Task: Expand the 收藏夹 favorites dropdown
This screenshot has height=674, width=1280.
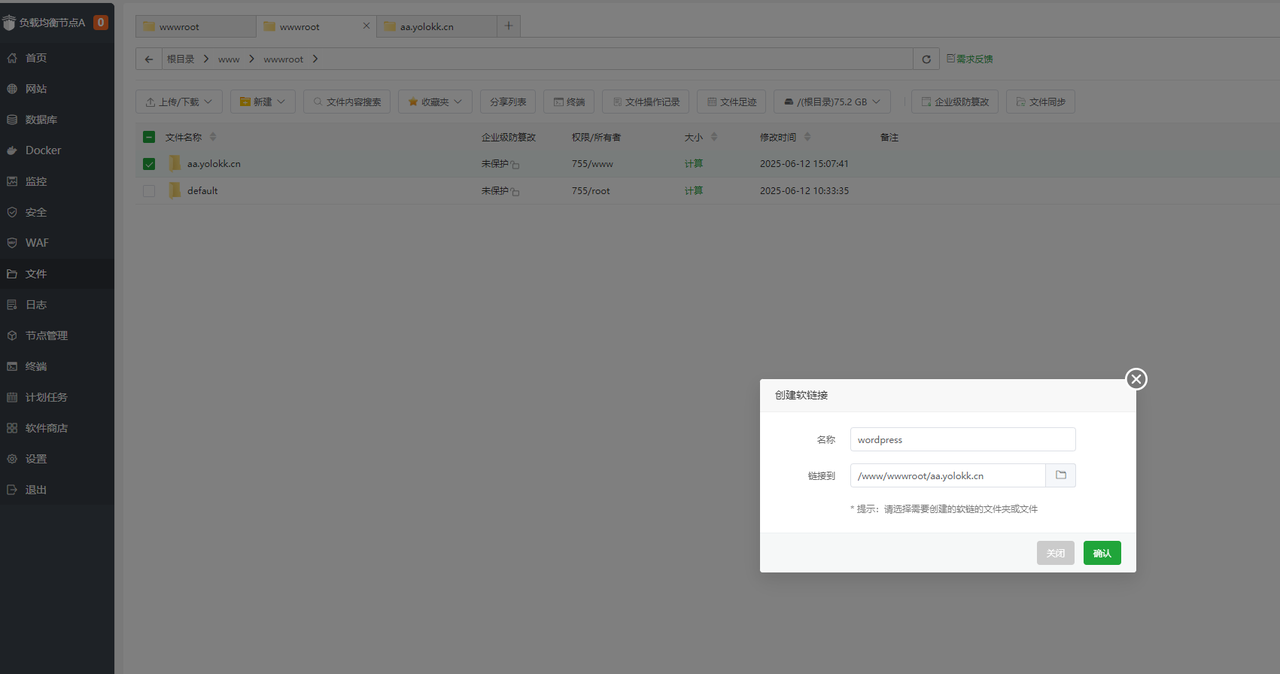Action: [435, 101]
